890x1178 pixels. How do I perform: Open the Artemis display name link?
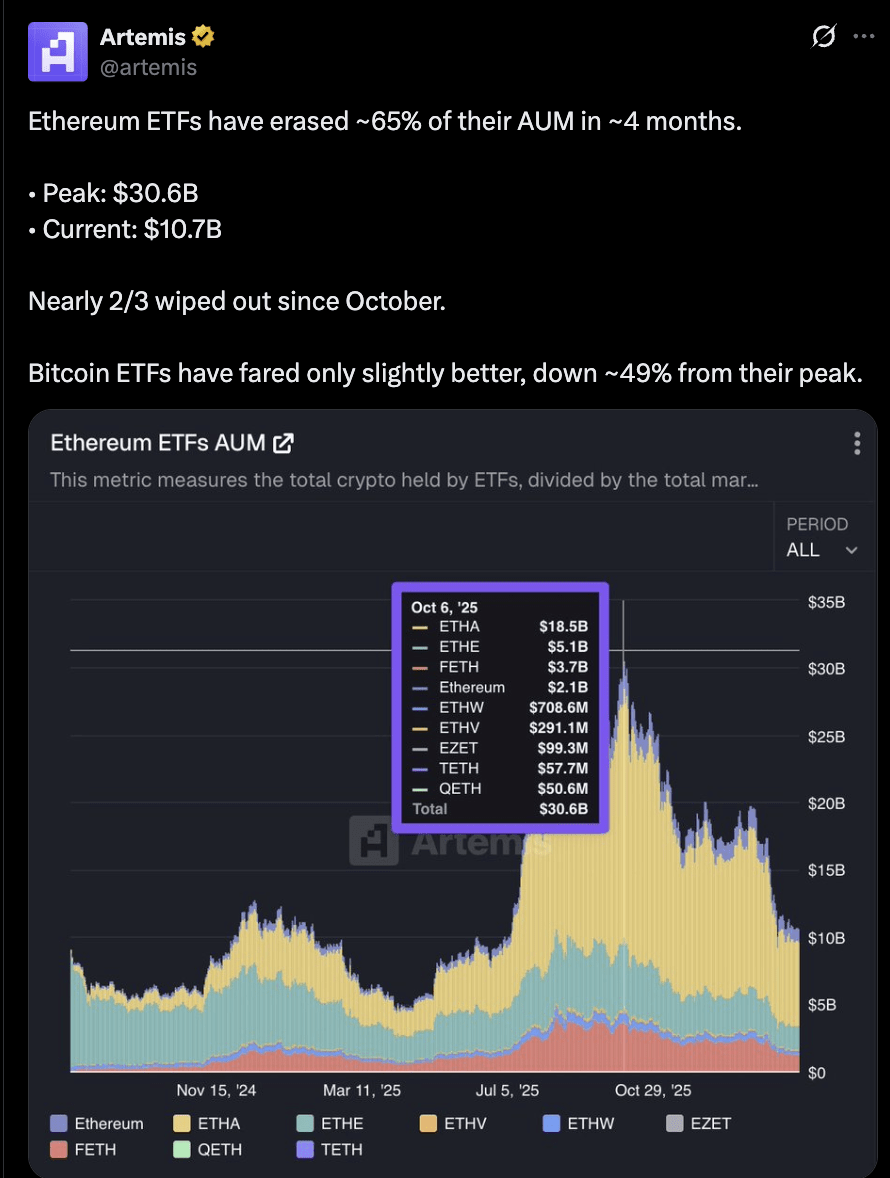[x=143, y=36]
